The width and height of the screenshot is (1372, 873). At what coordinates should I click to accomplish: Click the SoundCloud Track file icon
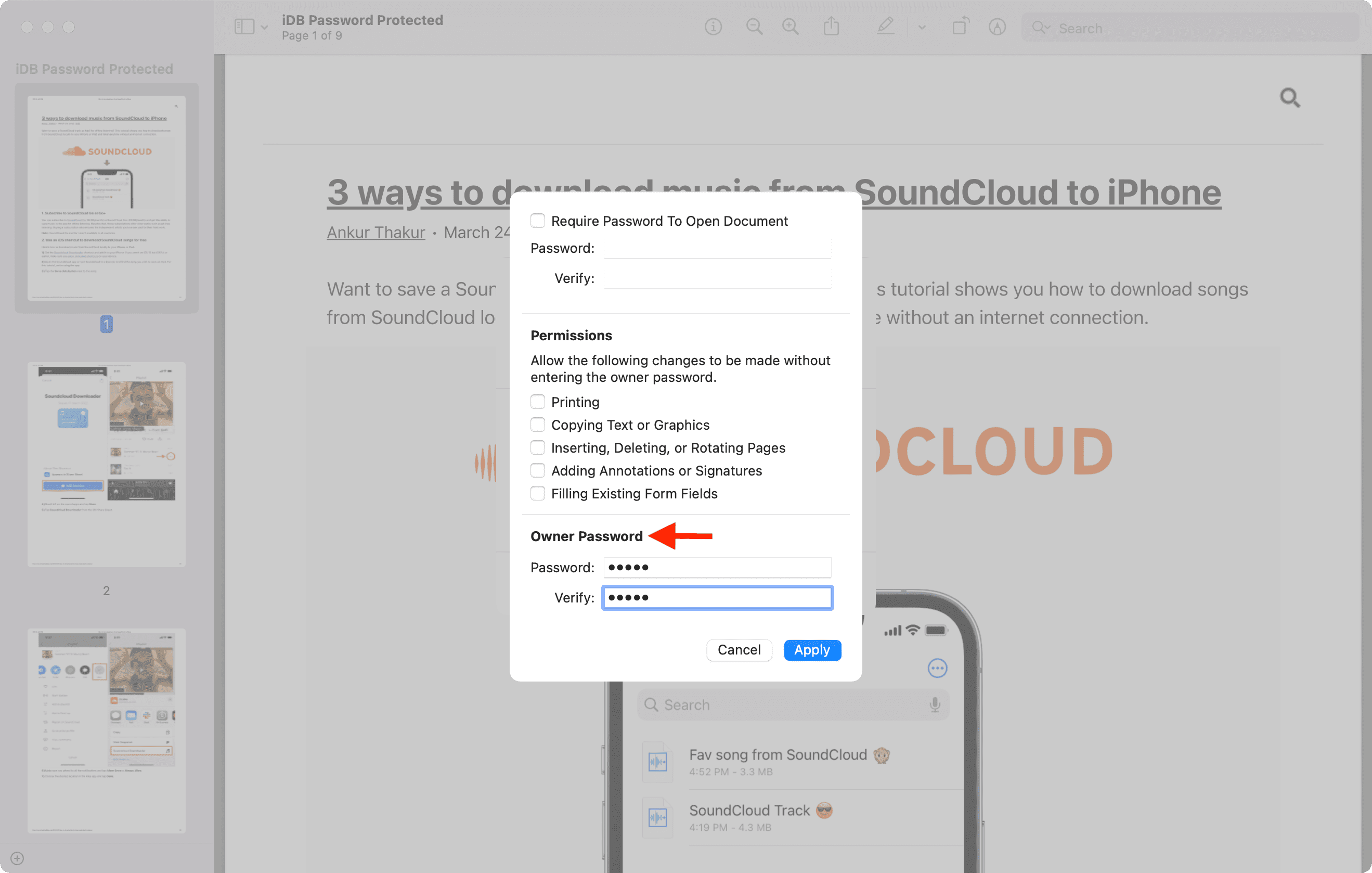point(657,817)
